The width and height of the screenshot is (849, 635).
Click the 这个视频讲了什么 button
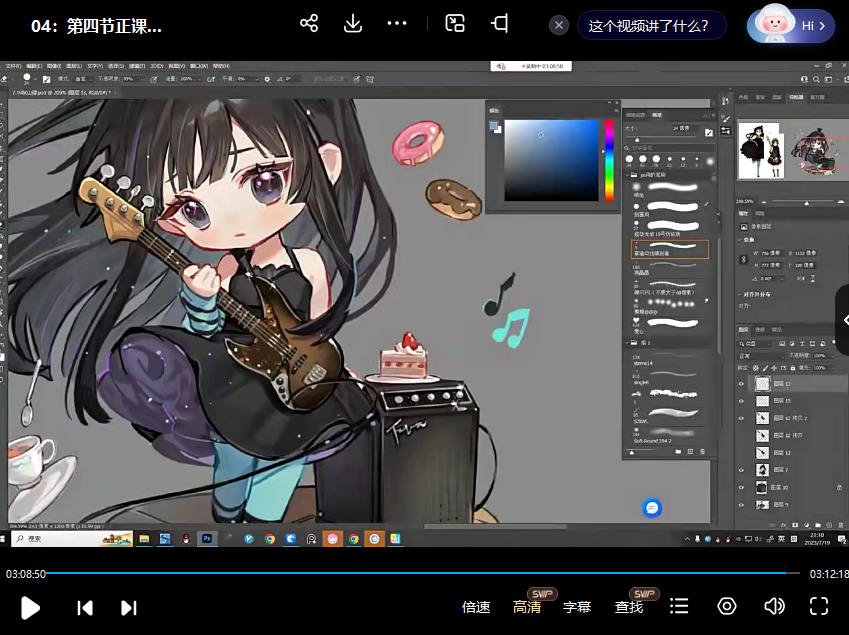[x=651, y=25]
